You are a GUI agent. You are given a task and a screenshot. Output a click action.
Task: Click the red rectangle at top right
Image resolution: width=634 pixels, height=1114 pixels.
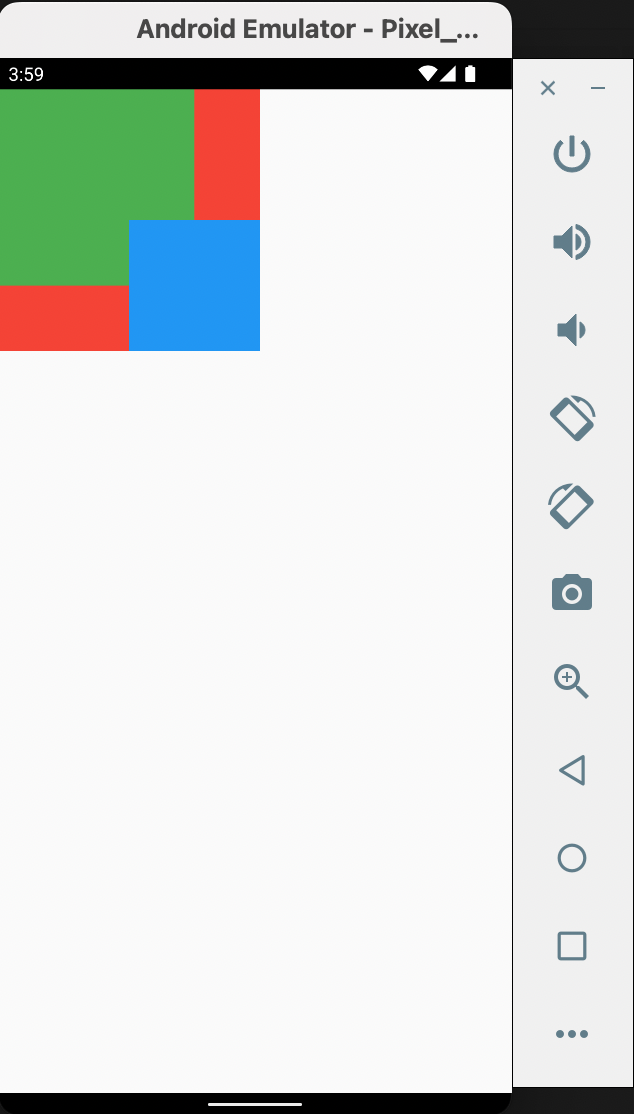tap(227, 155)
